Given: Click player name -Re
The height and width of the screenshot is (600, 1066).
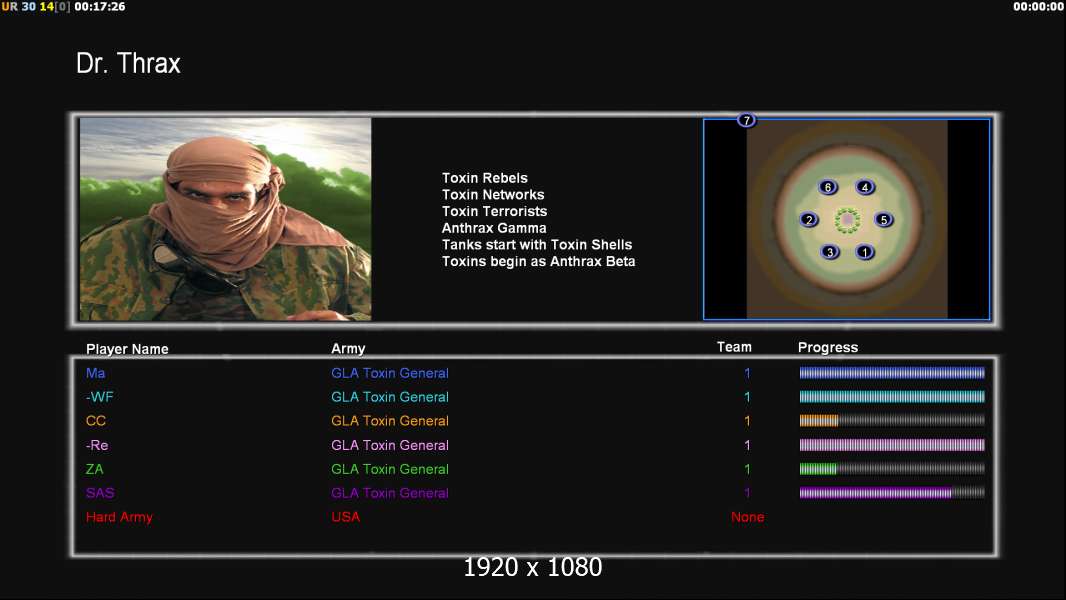Looking at the screenshot, I should coord(97,445).
